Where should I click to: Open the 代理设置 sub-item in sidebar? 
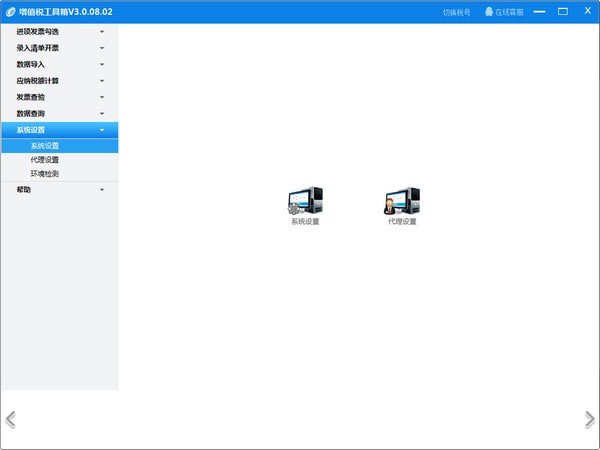[x=44, y=160]
